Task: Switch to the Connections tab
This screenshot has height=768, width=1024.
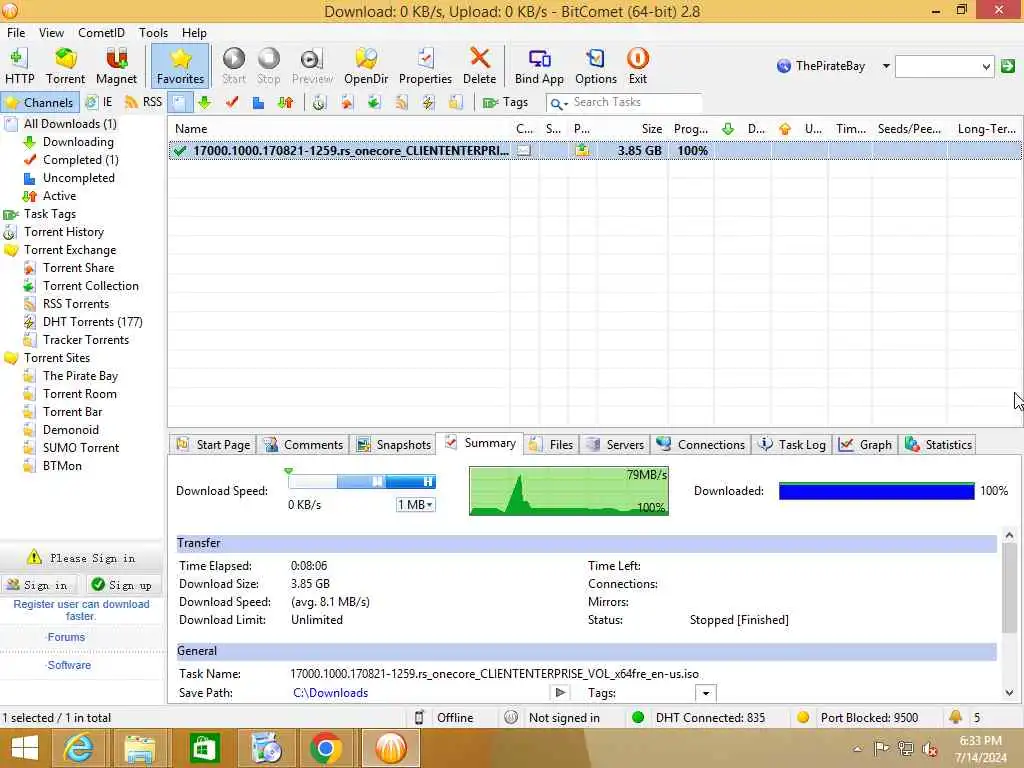Action: click(x=701, y=445)
